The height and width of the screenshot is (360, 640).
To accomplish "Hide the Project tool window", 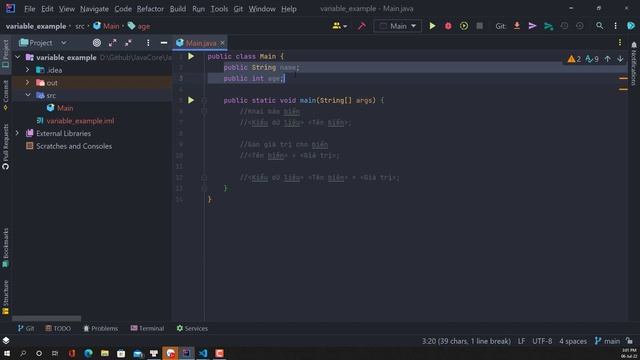I will click(x=164, y=43).
